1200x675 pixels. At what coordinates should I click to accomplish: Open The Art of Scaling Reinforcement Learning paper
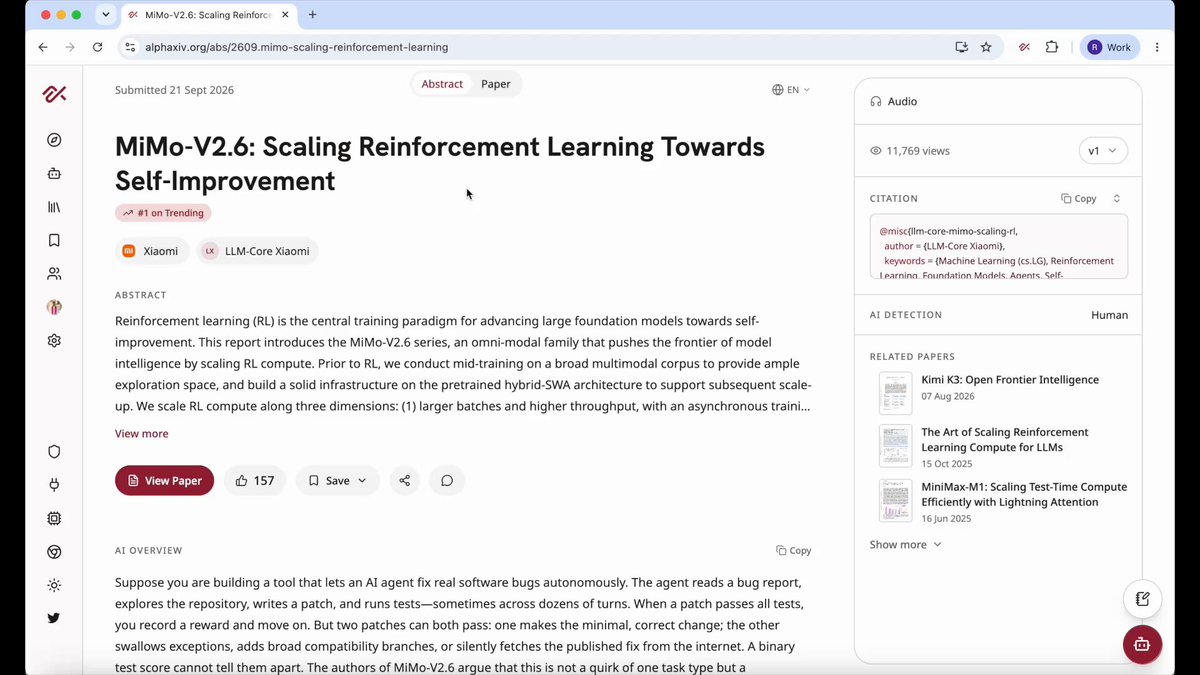pyautogui.click(x=1005, y=440)
